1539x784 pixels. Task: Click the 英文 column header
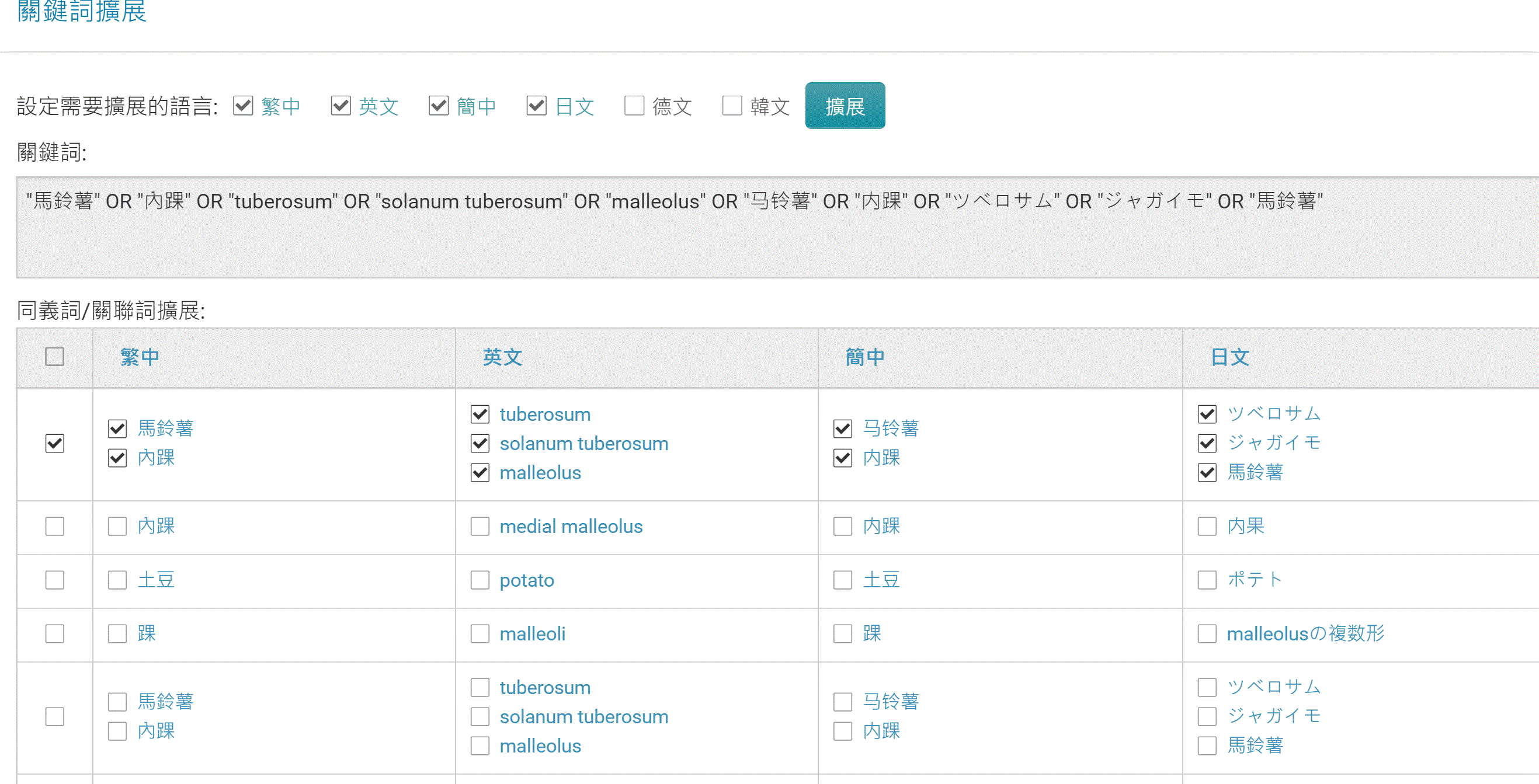tap(502, 357)
